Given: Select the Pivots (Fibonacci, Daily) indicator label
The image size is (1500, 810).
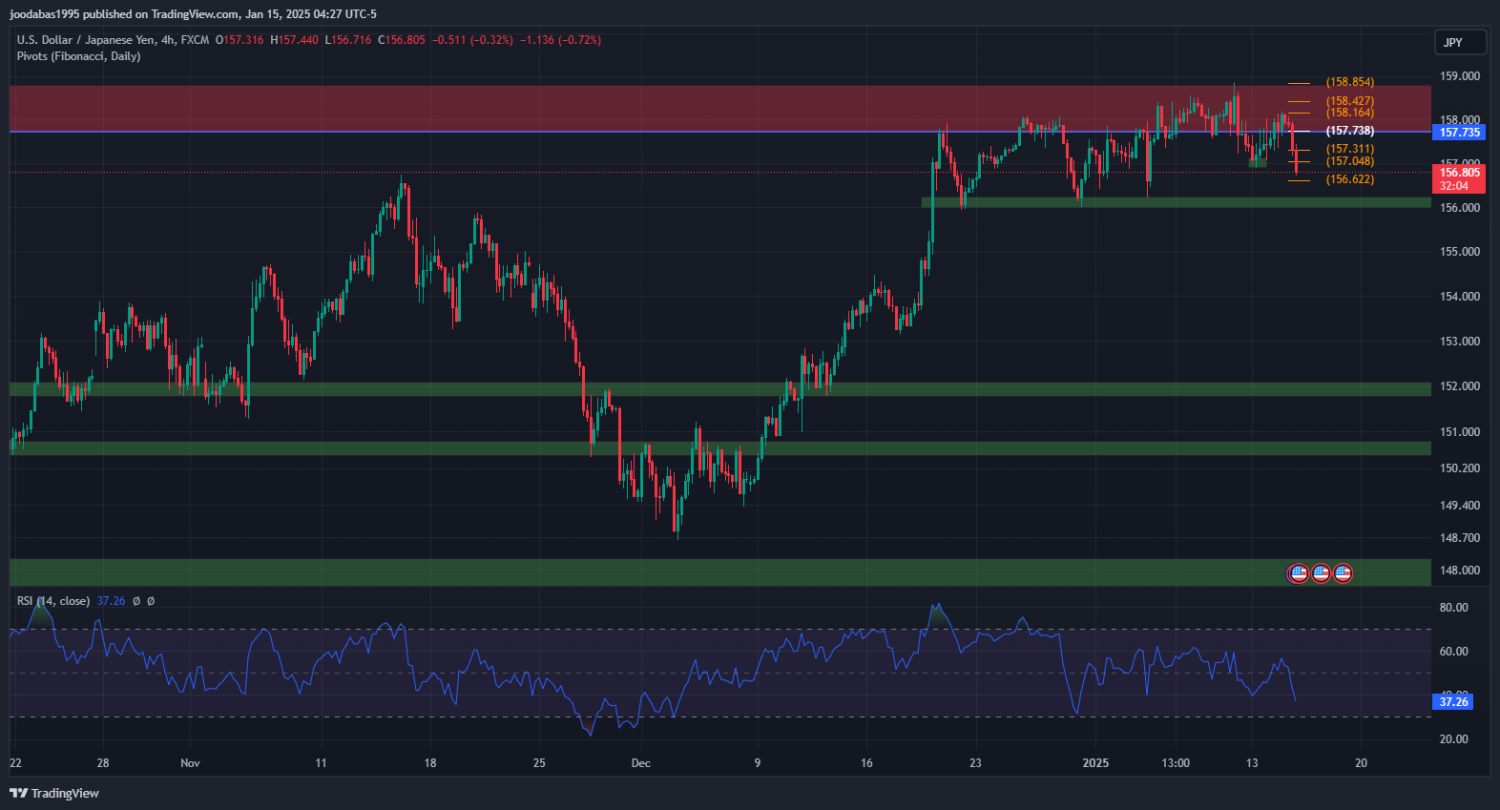Looking at the screenshot, I should point(78,56).
